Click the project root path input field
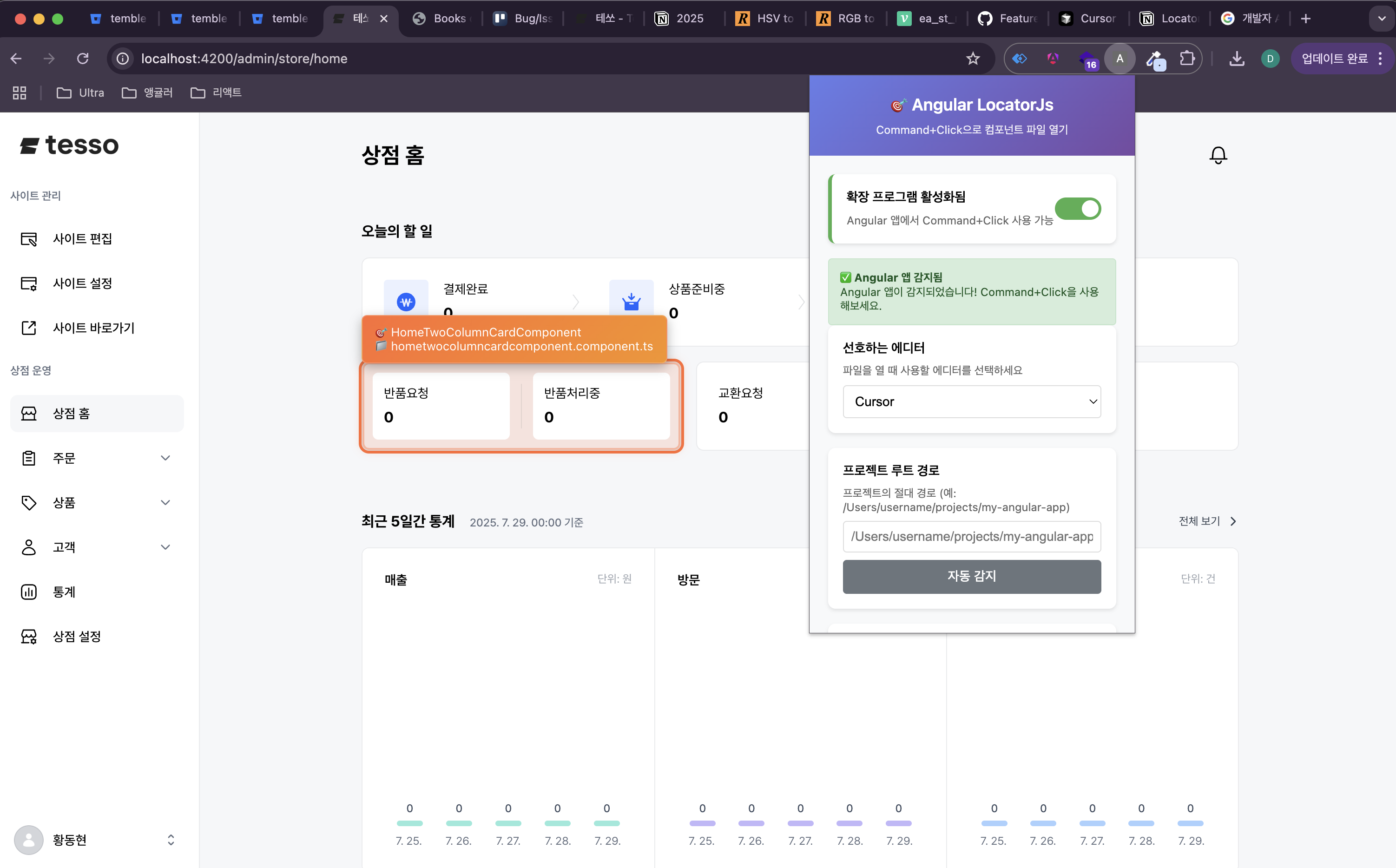The width and height of the screenshot is (1396, 868). (971, 536)
